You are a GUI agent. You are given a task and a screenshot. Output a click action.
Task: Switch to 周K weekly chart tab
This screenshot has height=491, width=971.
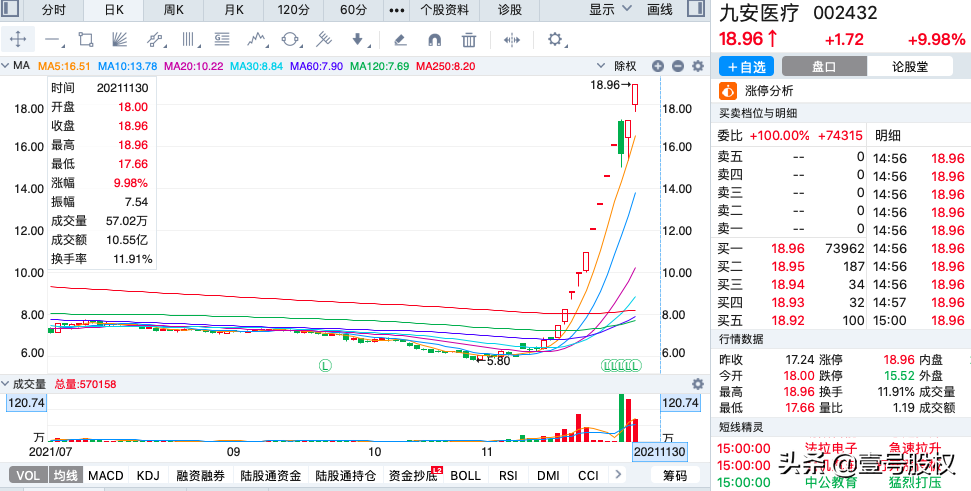coord(173,10)
